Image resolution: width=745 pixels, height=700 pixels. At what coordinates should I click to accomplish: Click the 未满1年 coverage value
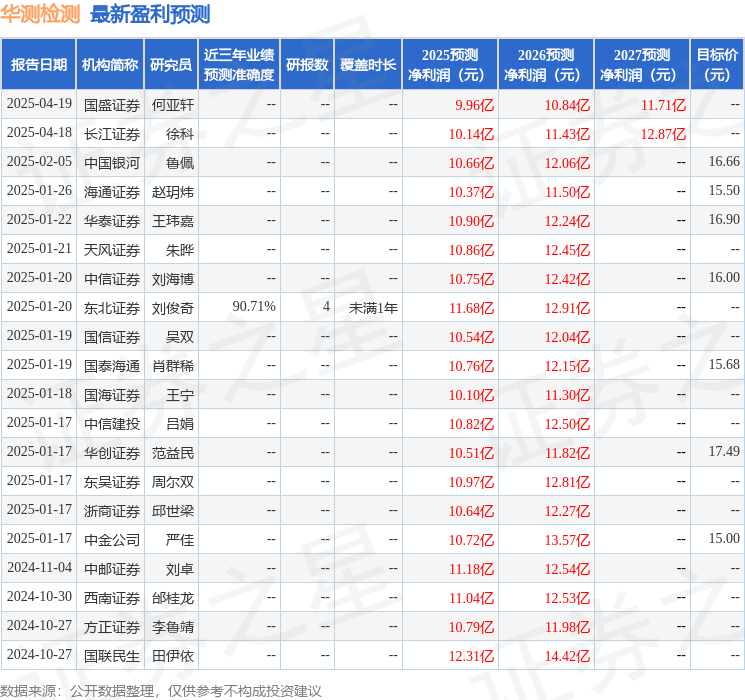373,308
